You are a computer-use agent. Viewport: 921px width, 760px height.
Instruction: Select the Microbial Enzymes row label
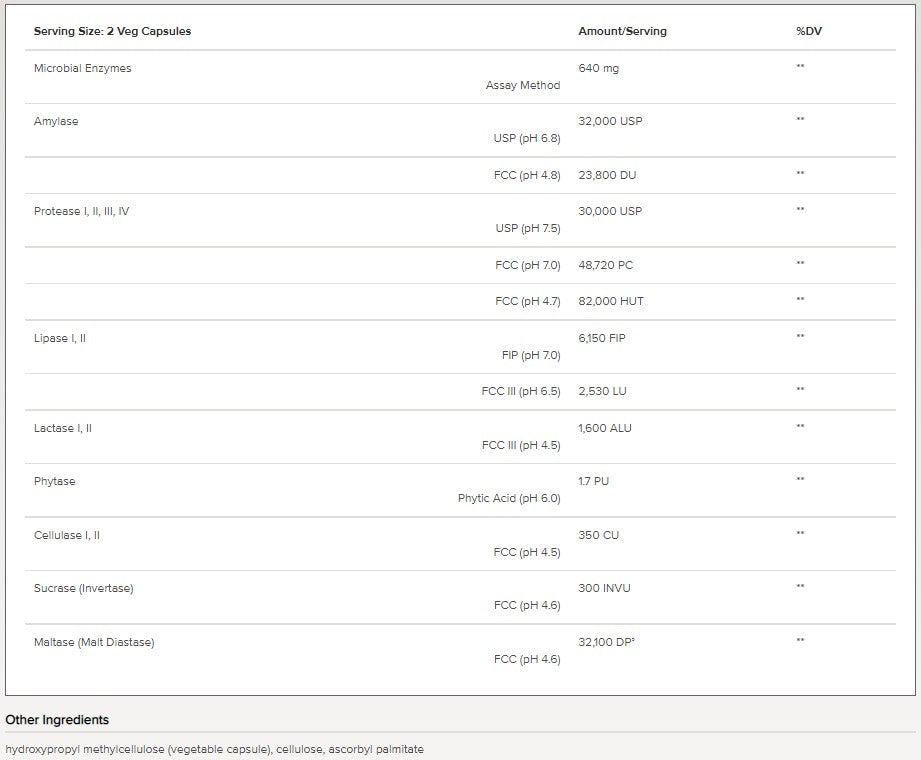pyautogui.click(x=82, y=68)
